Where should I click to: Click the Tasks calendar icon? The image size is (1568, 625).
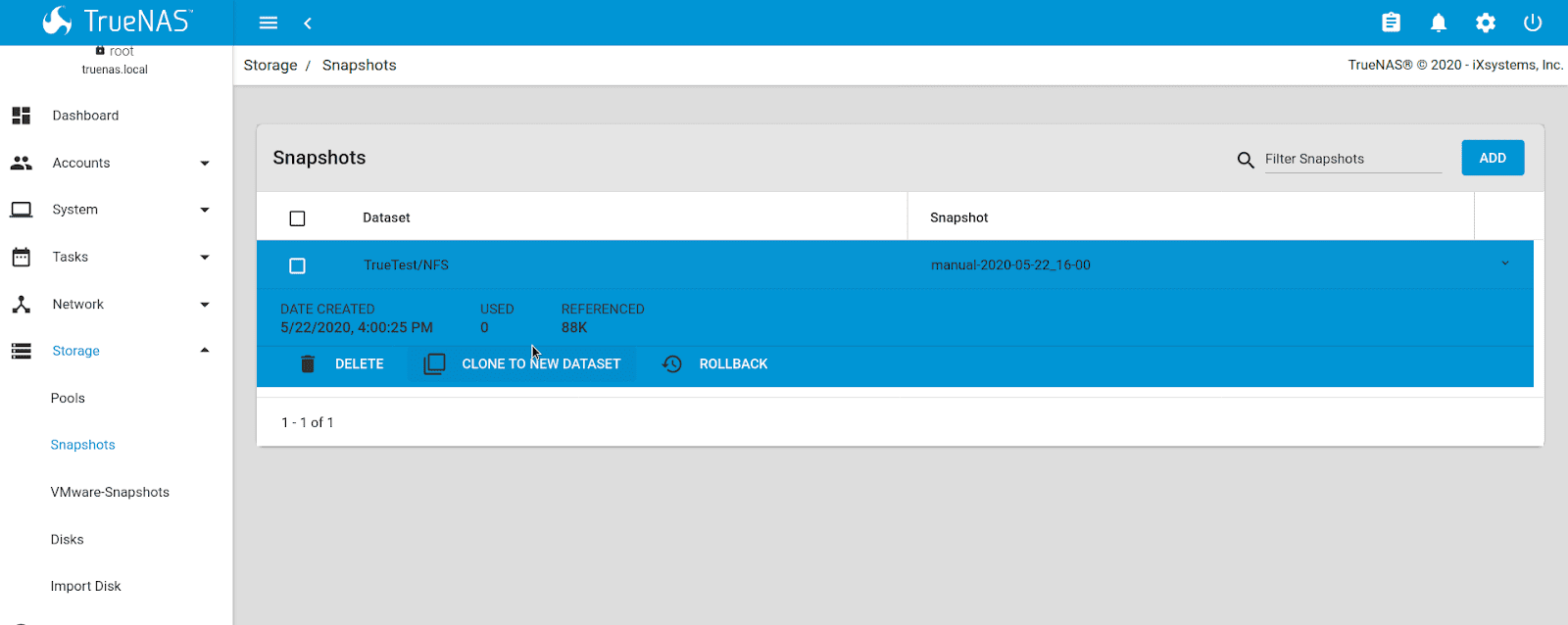pyautogui.click(x=21, y=257)
